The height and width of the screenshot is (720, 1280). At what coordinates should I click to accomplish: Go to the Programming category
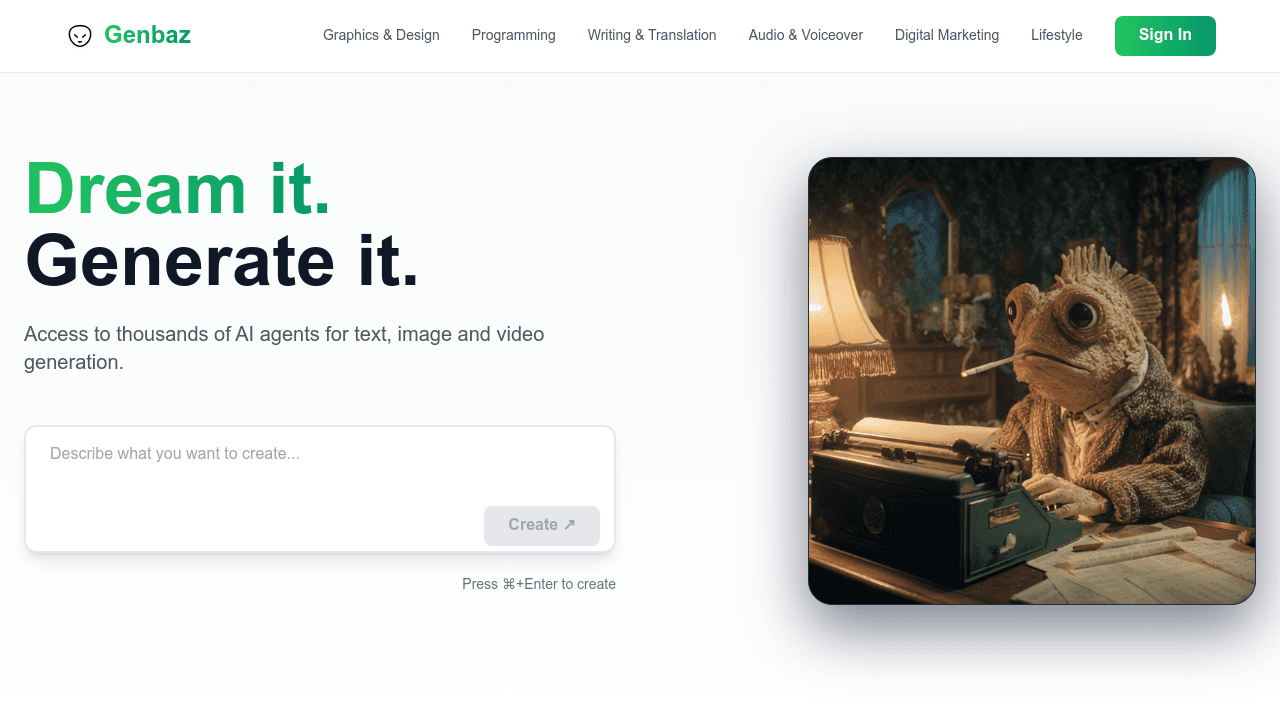click(x=513, y=35)
